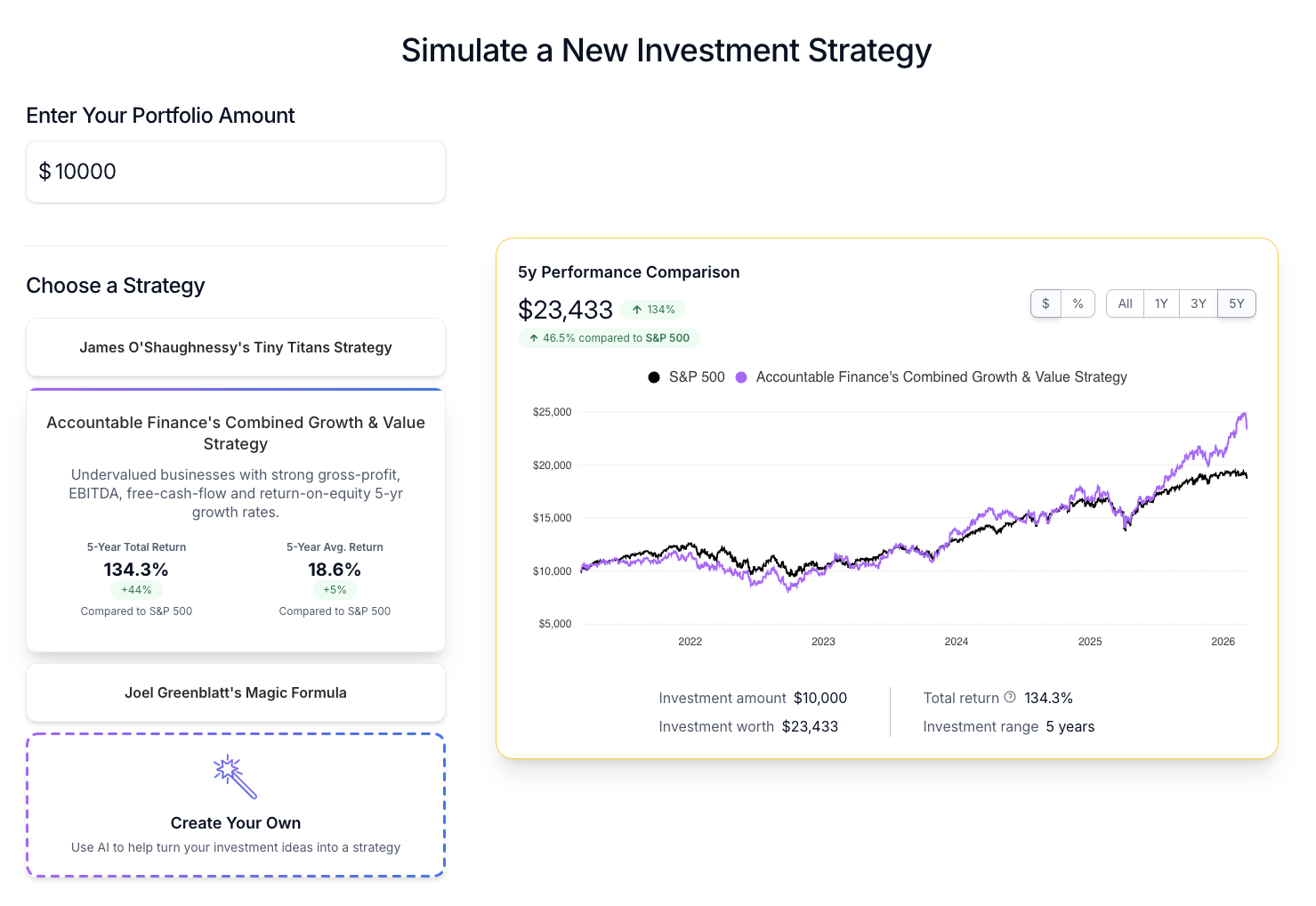This screenshot has height=906, width=1316.
Task: Click the green up arrow in the 134% badge
Action: pos(635,310)
